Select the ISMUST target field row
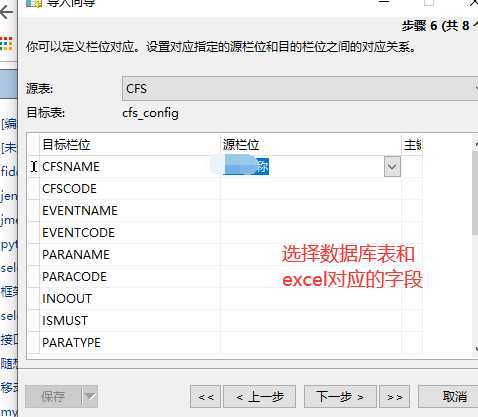The height and width of the screenshot is (417, 478). pyautogui.click(x=130, y=321)
